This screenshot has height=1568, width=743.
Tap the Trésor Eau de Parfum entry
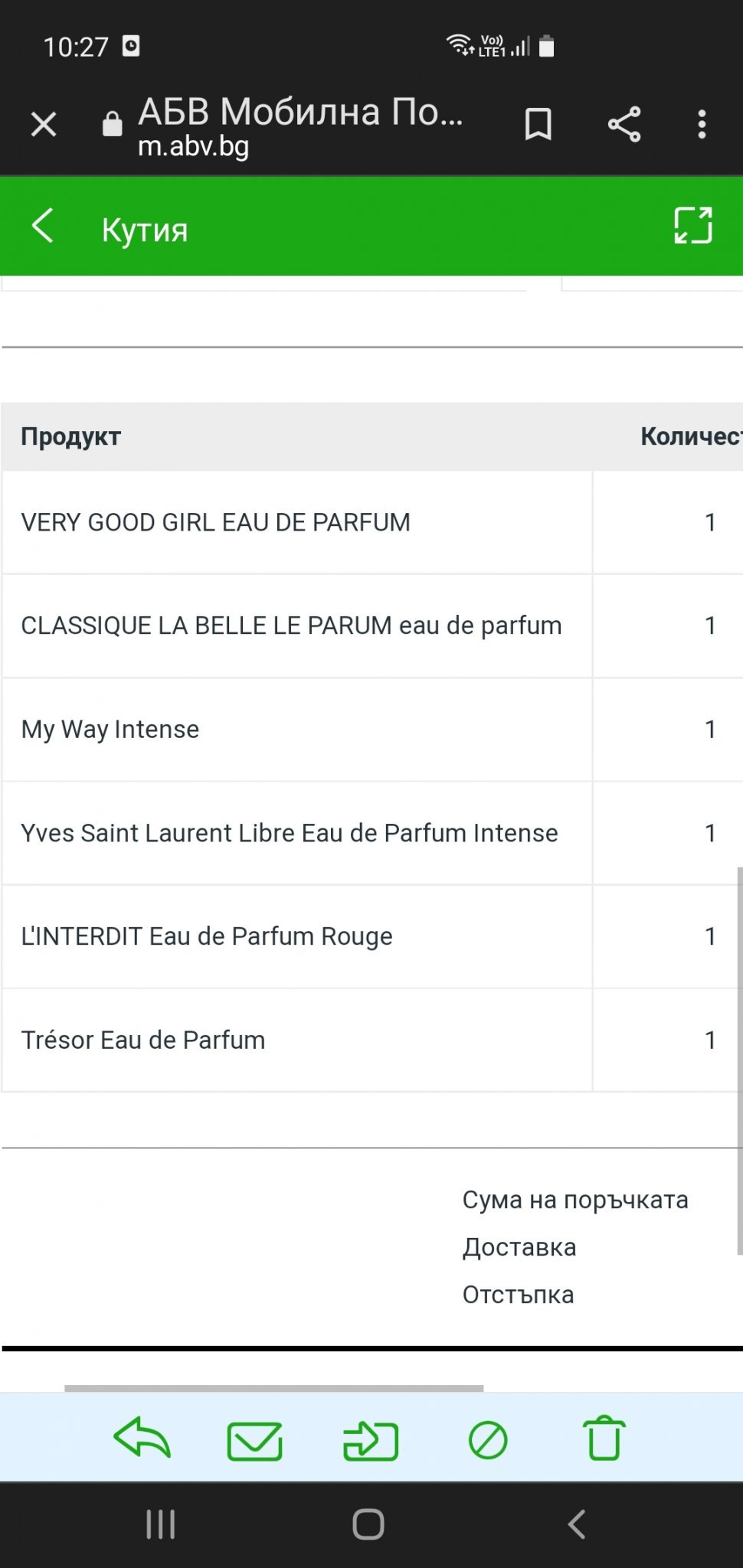143,1040
